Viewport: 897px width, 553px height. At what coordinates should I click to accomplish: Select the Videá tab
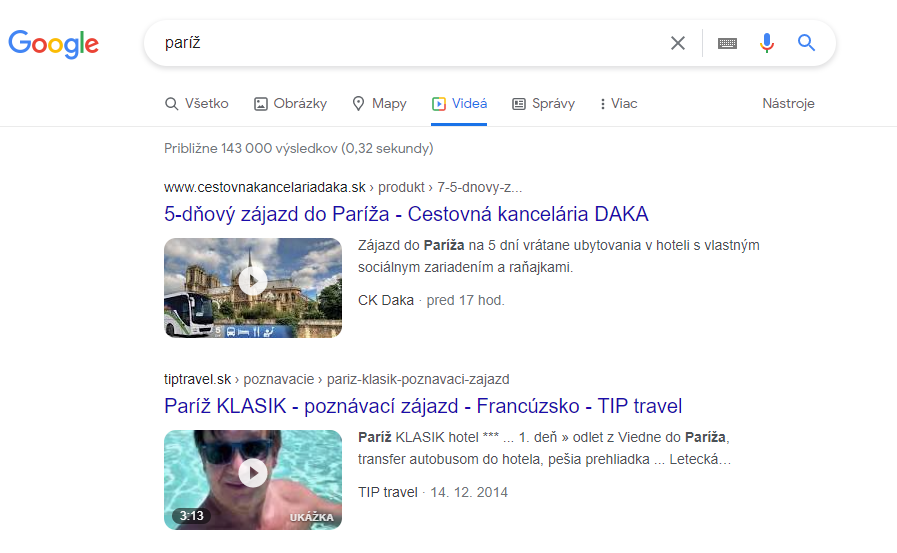click(459, 104)
